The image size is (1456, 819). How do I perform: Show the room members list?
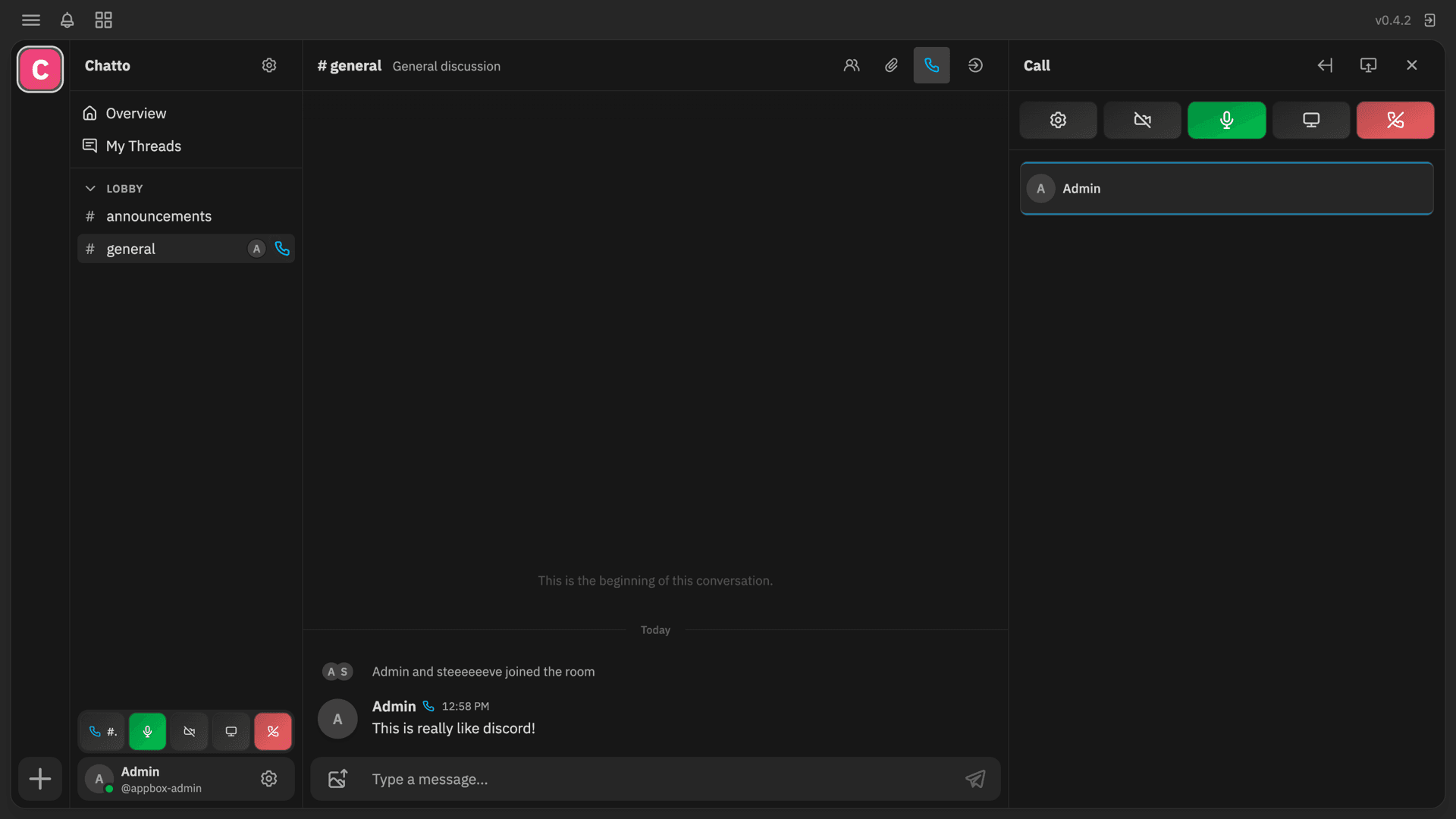pos(852,65)
